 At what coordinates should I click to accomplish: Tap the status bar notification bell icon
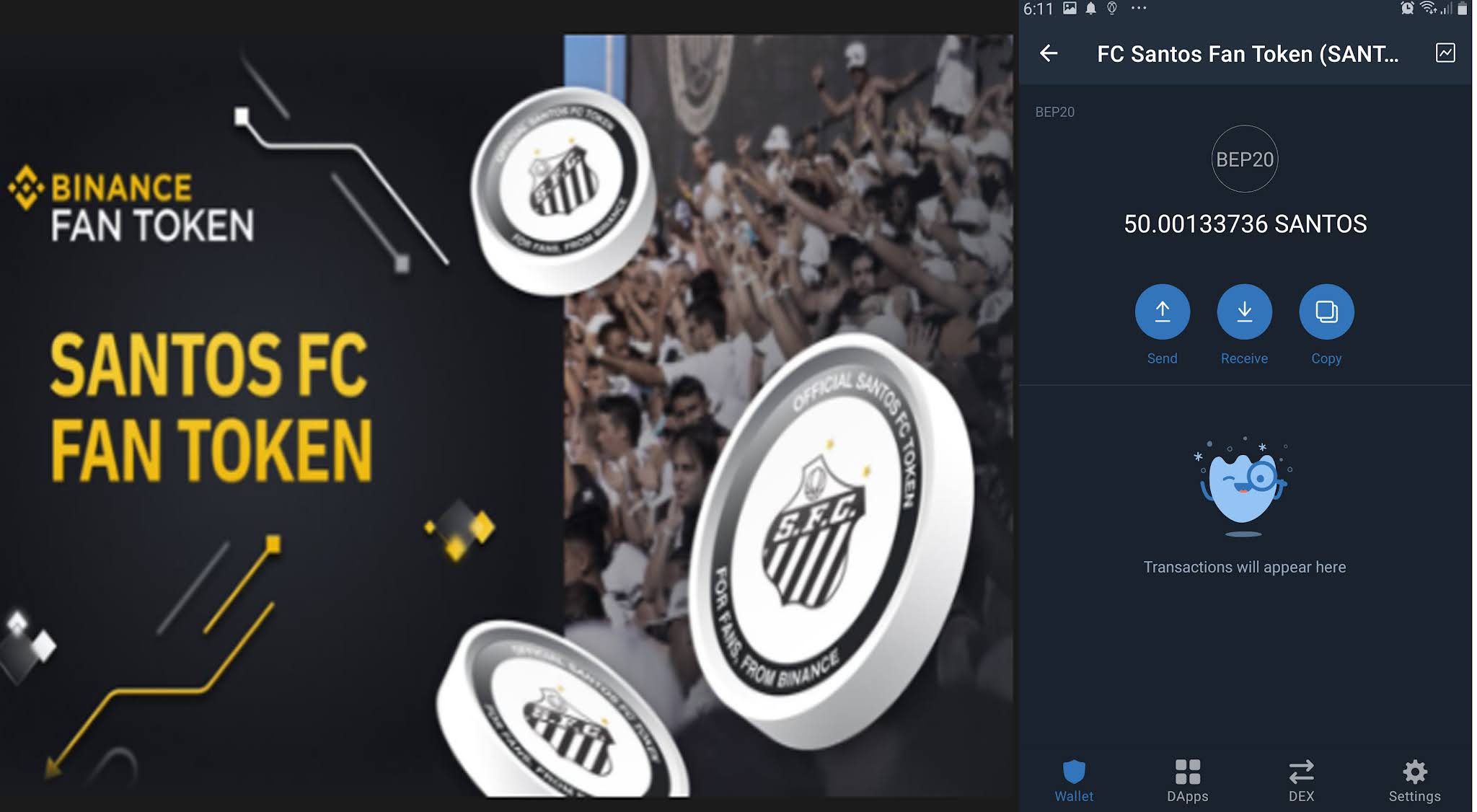[1091, 8]
